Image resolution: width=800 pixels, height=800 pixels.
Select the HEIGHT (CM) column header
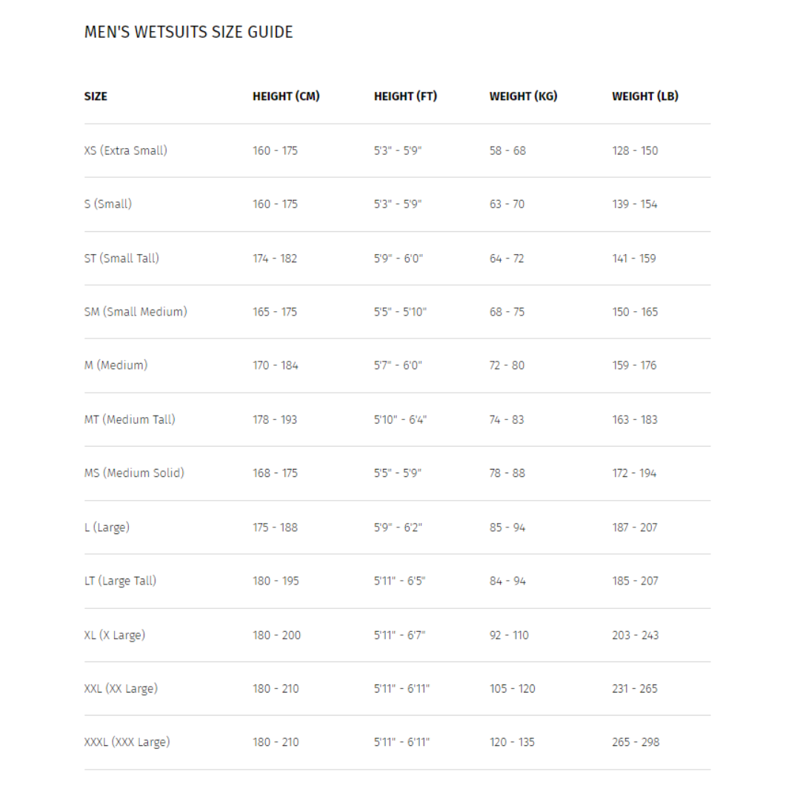pyautogui.click(x=286, y=97)
